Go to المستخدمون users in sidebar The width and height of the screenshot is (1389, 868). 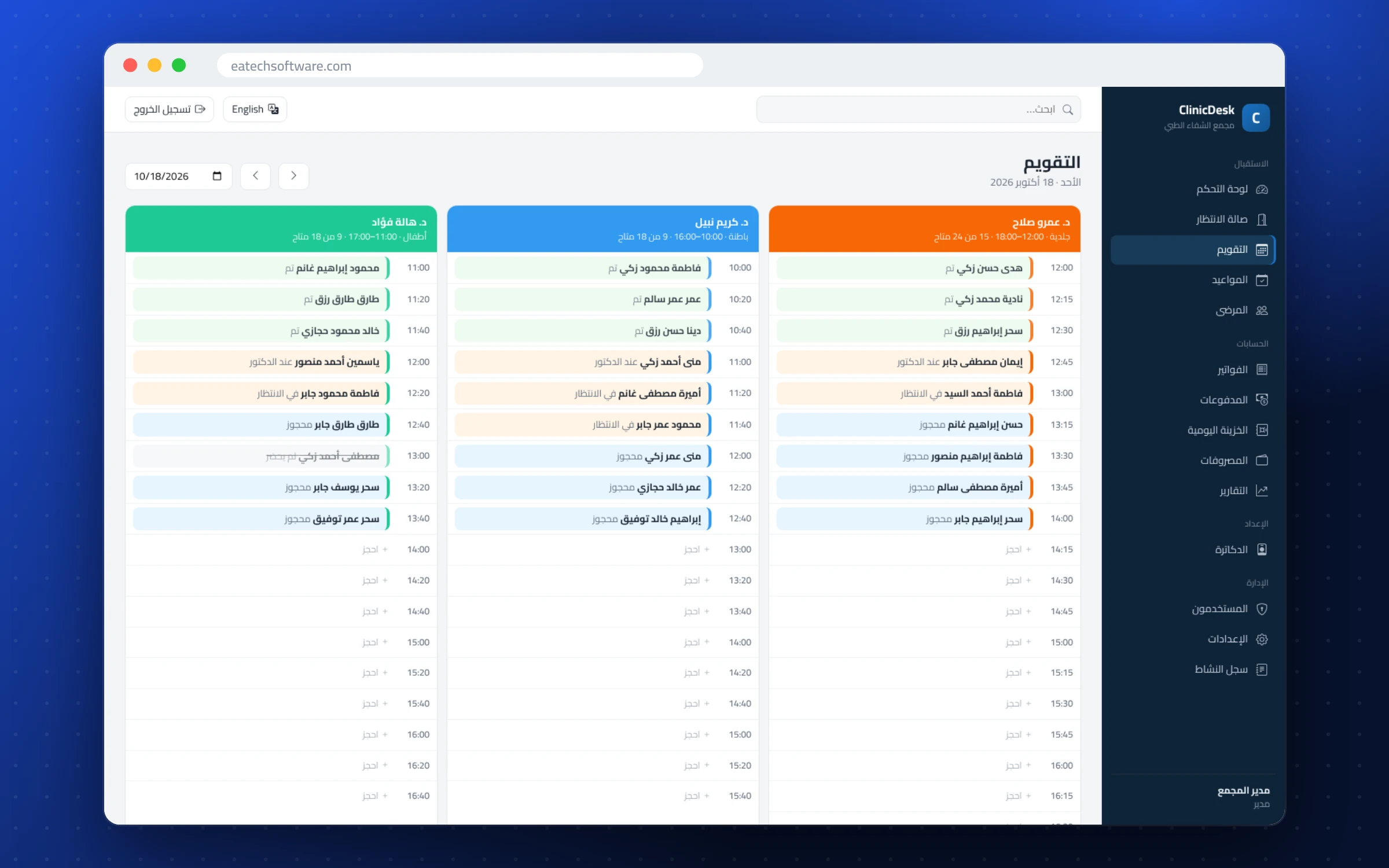tap(1193, 609)
